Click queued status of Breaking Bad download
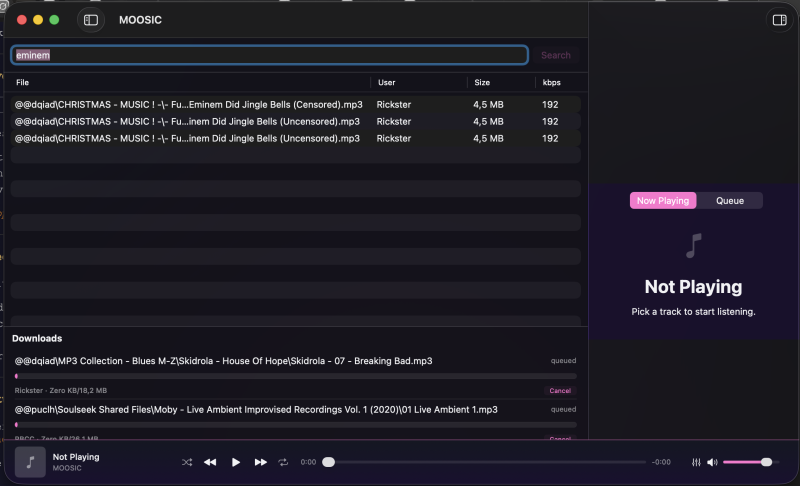The height and width of the screenshot is (486, 800). pos(563,361)
